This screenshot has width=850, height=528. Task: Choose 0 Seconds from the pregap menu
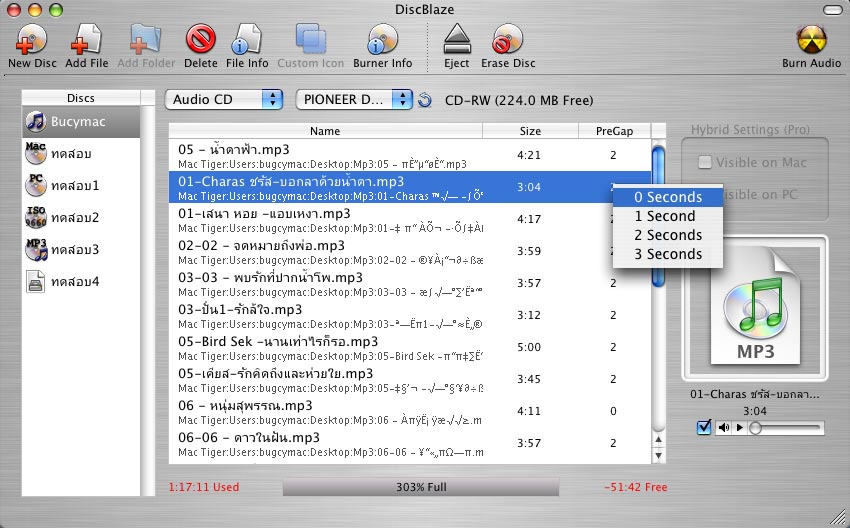[668, 197]
